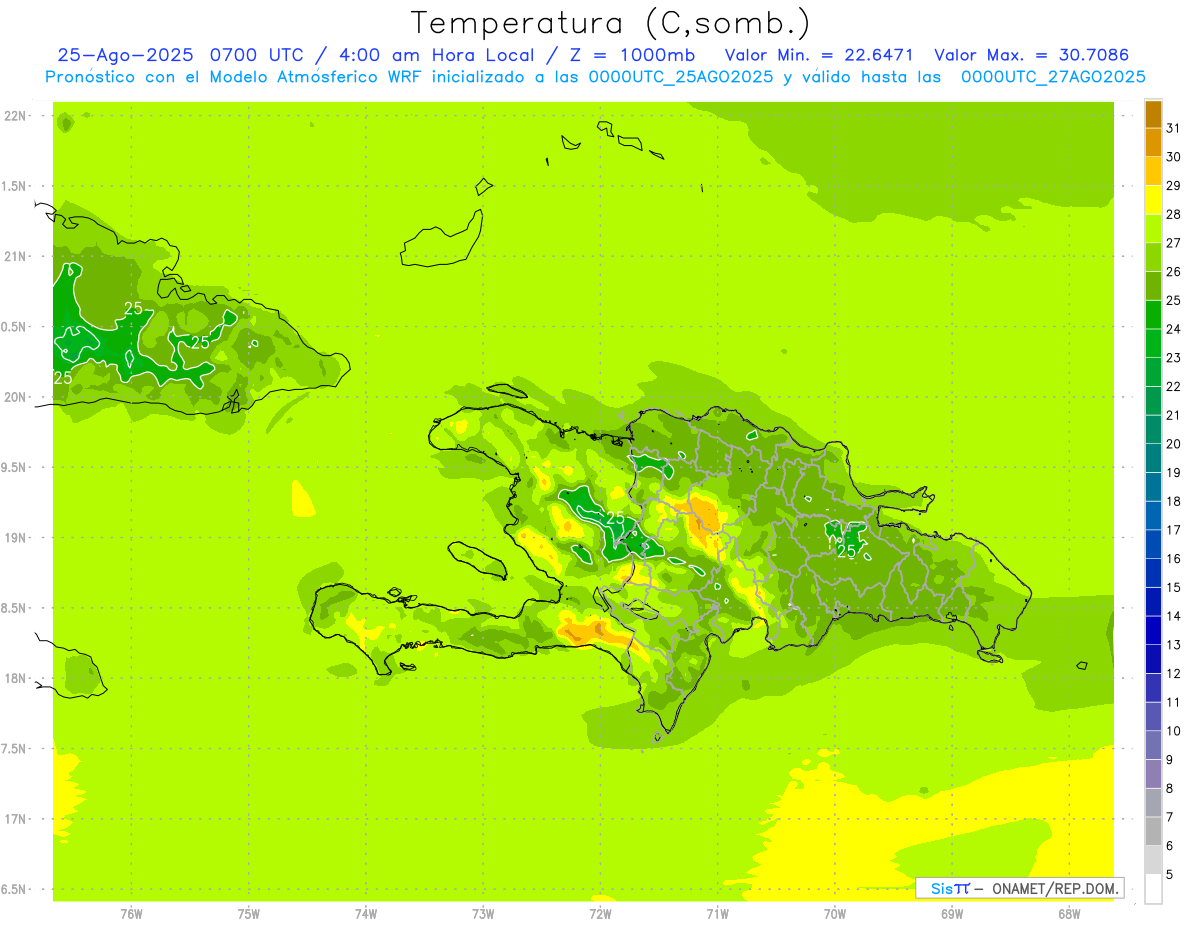Click legend swatch between 29 and 30

[1153, 171]
